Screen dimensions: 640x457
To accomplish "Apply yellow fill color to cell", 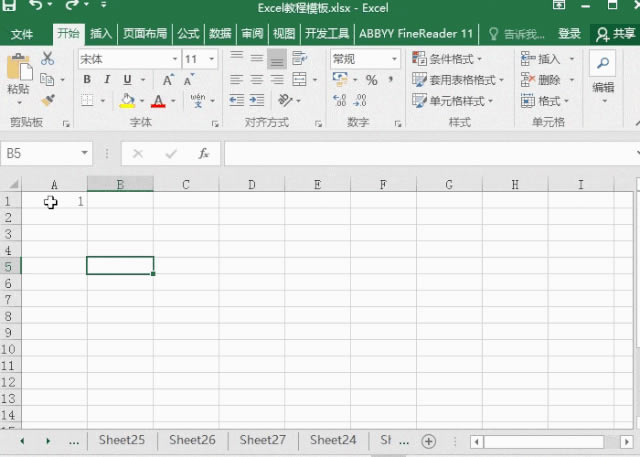I will [x=127, y=100].
